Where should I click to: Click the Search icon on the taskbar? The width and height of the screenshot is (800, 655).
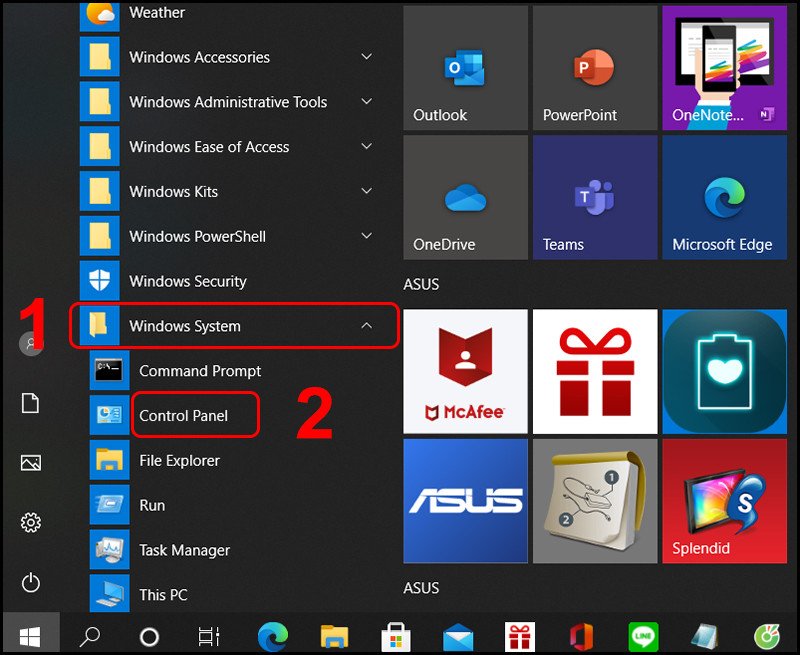[90, 635]
